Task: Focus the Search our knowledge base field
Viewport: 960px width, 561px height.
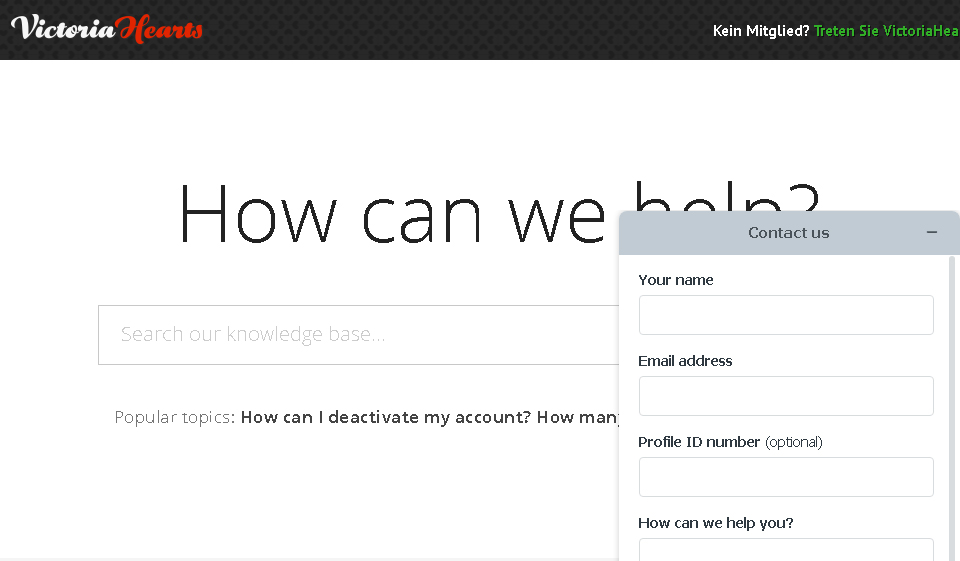Action: coord(360,335)
